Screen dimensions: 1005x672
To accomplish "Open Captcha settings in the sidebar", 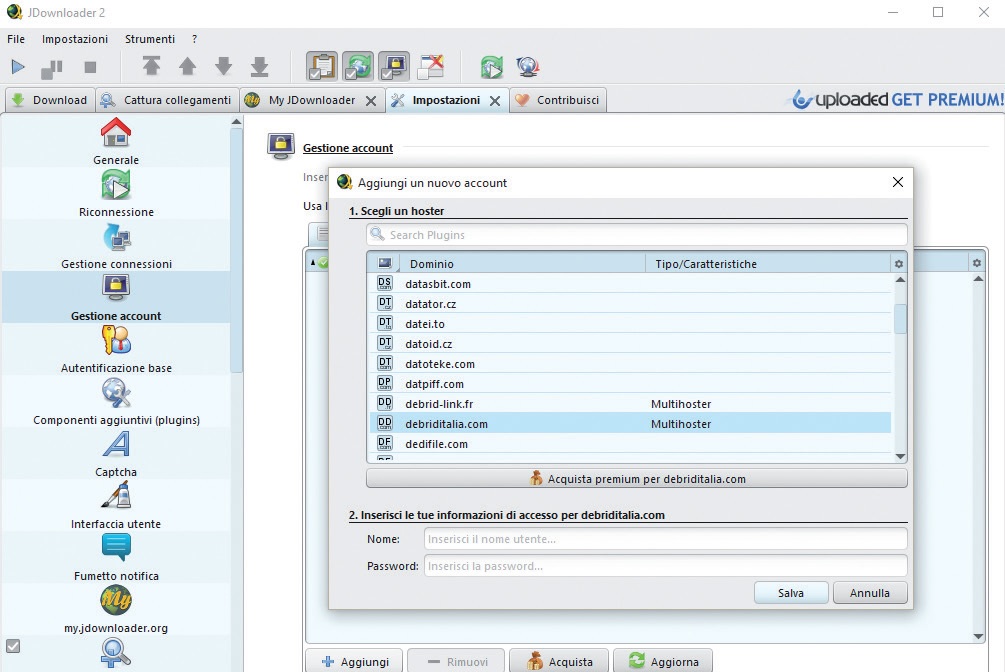I will point(116,453).
